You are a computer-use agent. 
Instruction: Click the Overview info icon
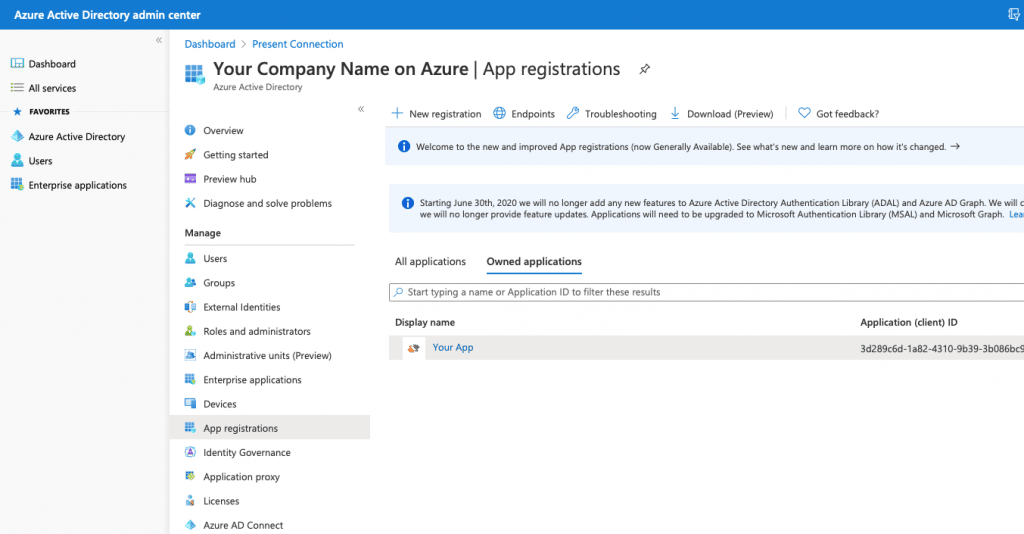190,130
